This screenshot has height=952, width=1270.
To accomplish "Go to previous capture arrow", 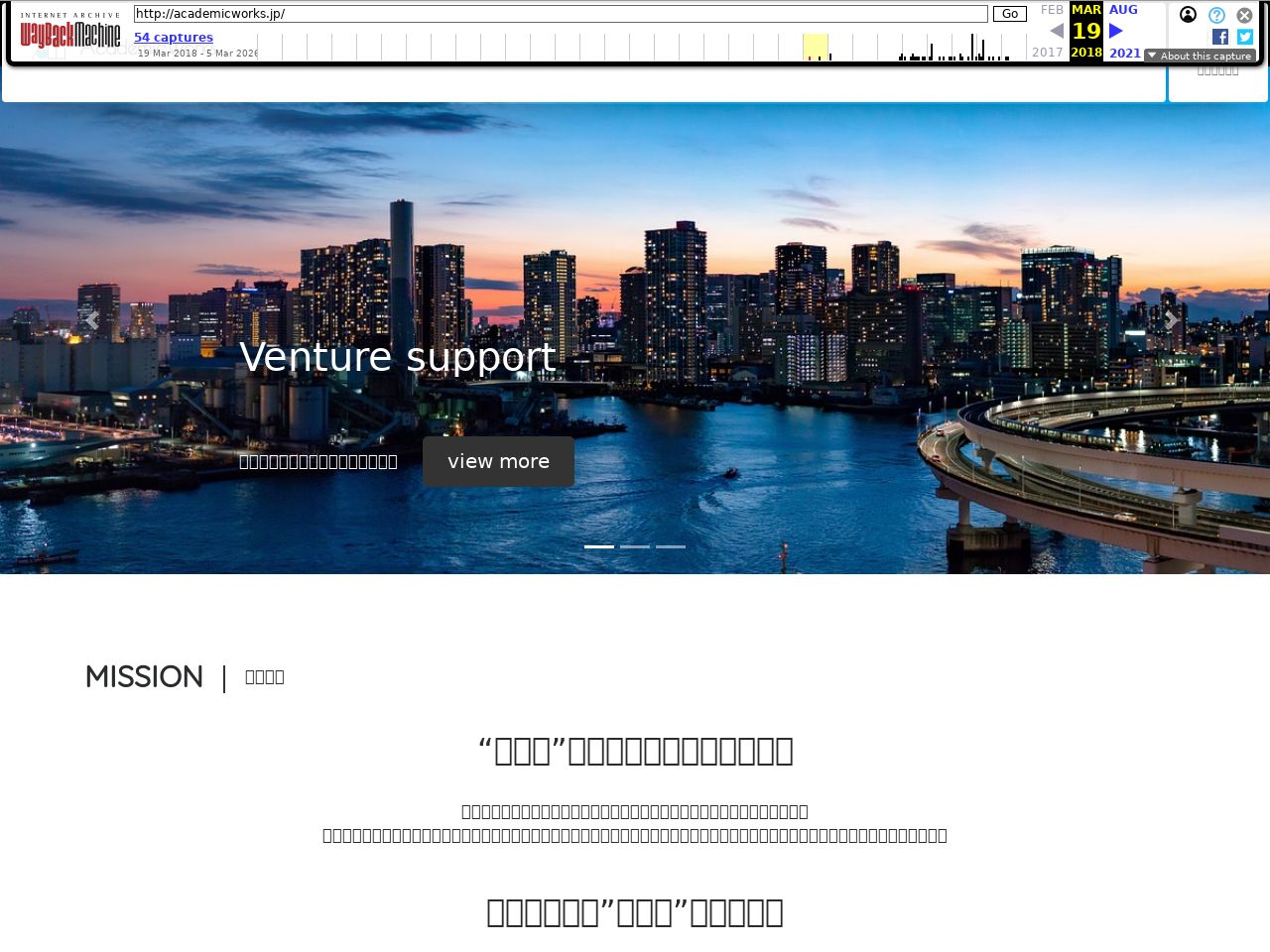I will tap(1057, 31).
